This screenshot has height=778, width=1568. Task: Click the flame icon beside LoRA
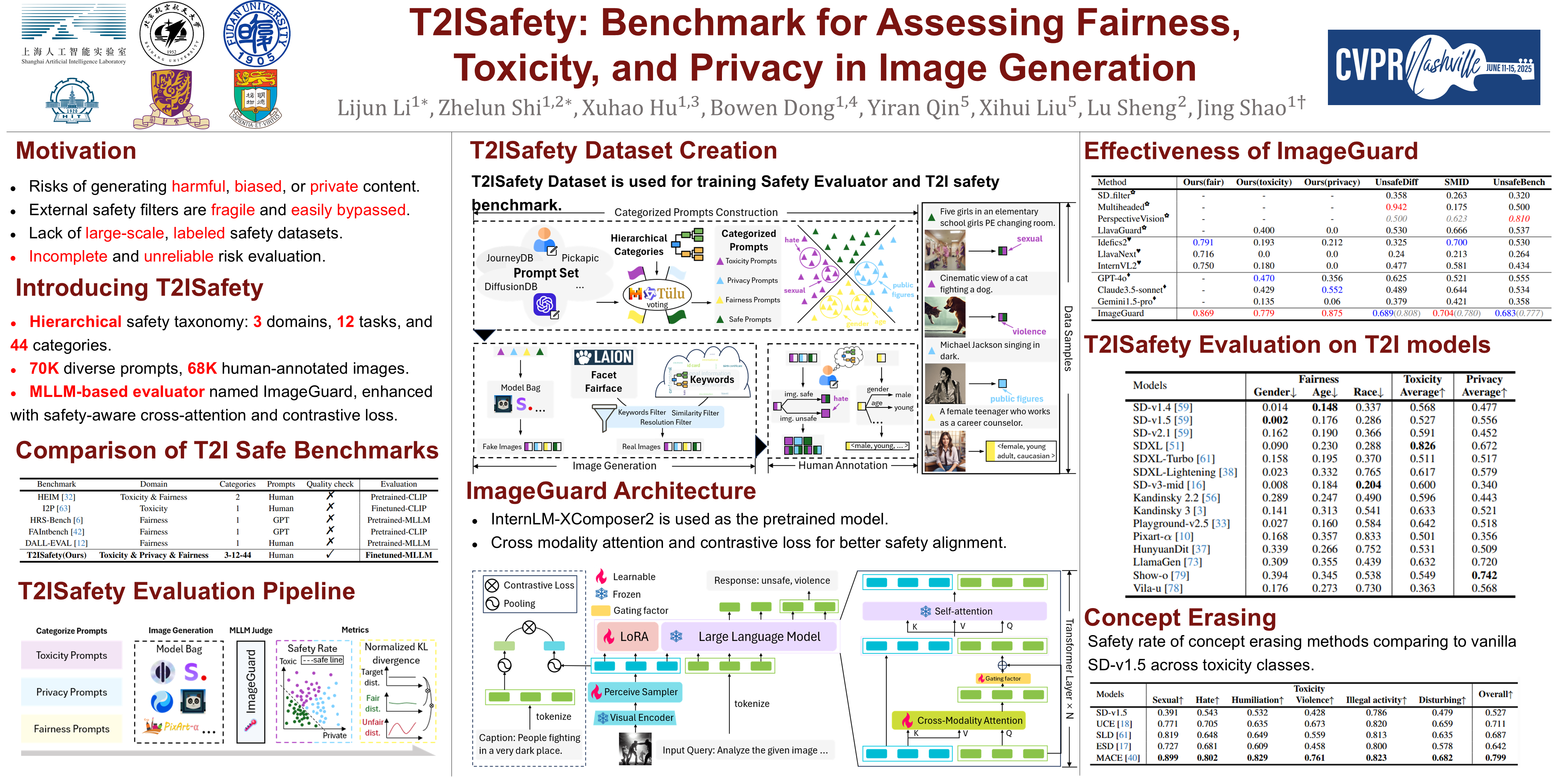(609, 637)
